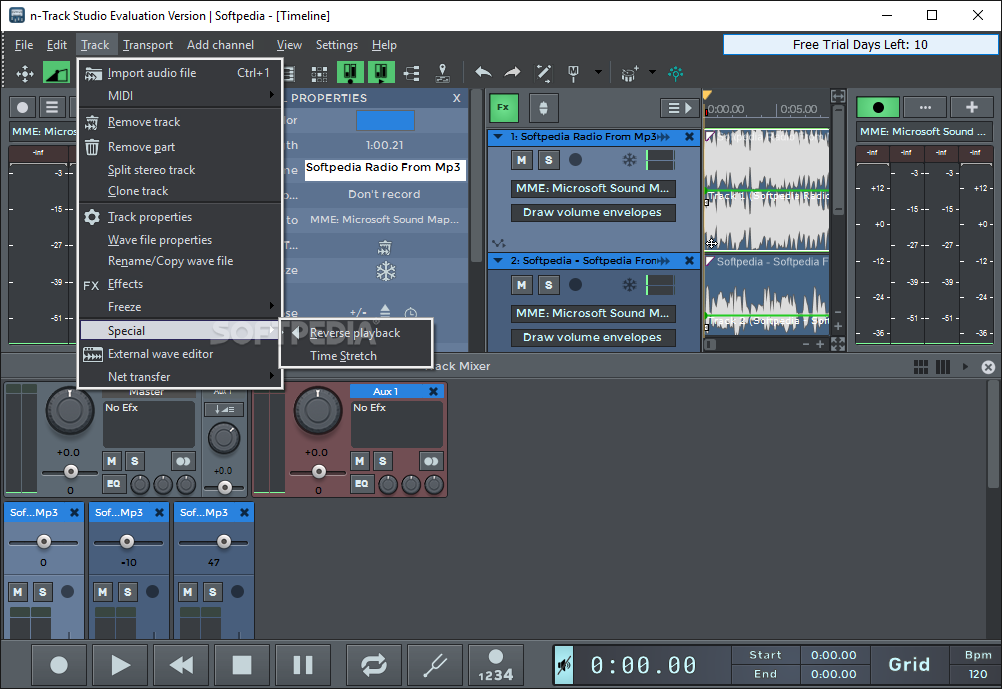This screenshot has height=689, width=1002.
Task: Stop playback with Stop button
Action: [242, 665]
